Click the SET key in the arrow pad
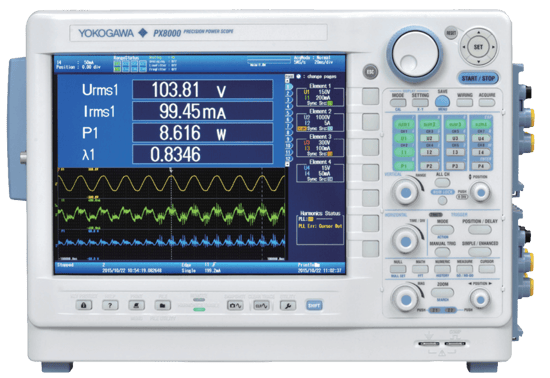The height and width of the screenshot is (378, 550). (x=478, y=47)
